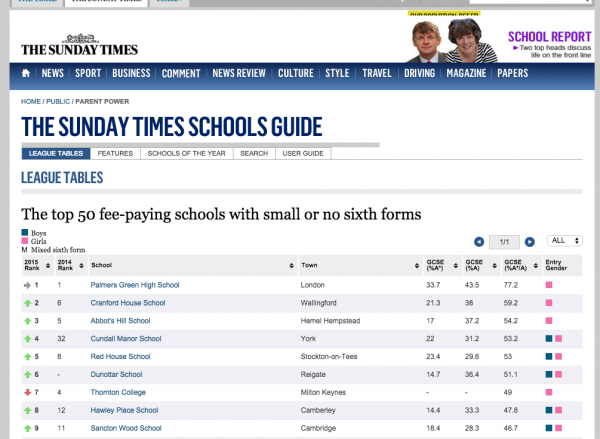The image size is (600, 439).
Task: Open Dunottar School link
Action: pos(116,374)
